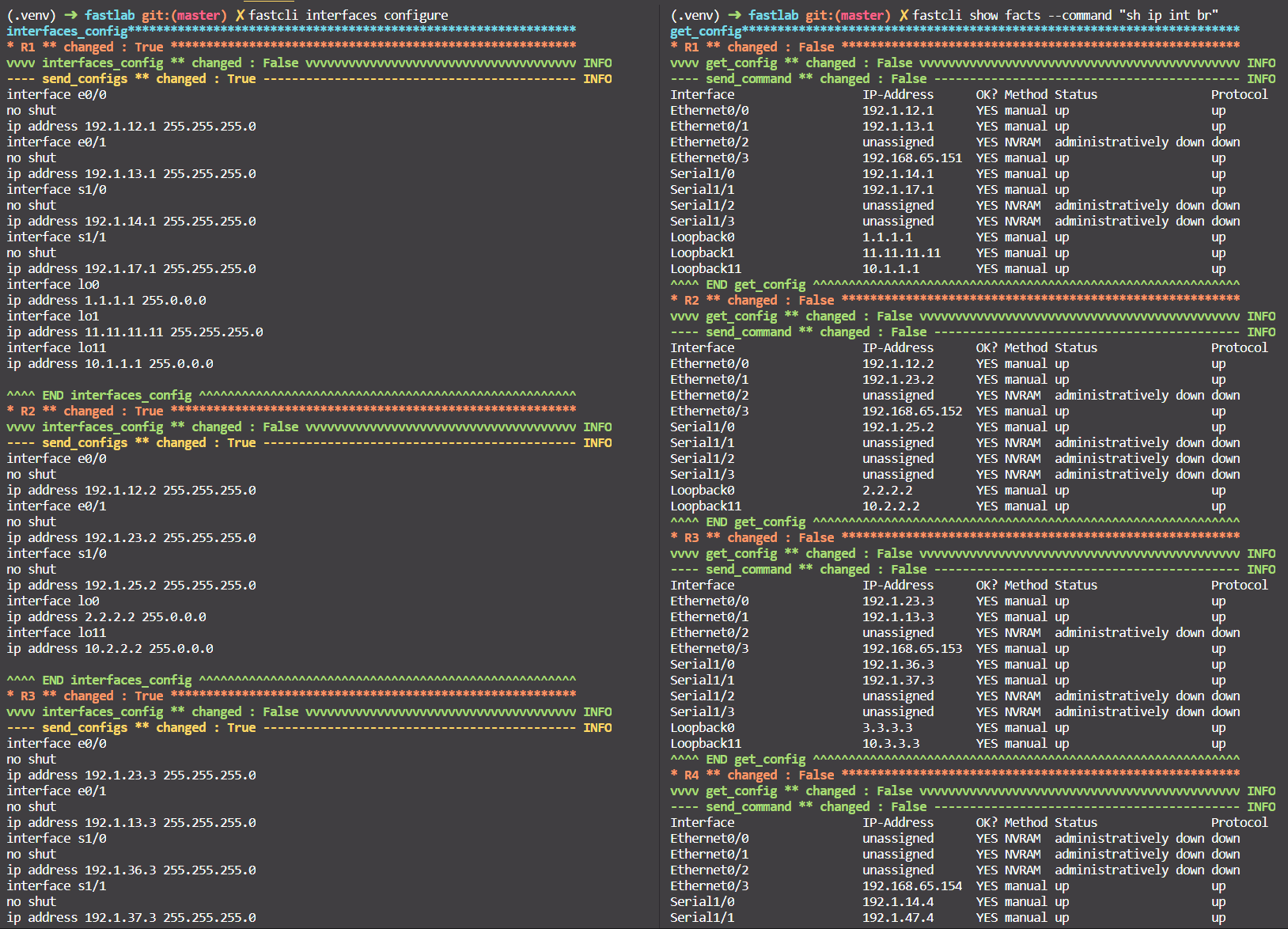Click R2 Loopback0 address 2.2.2.2
Viewport: 1288px width, 929px height.
888,490
